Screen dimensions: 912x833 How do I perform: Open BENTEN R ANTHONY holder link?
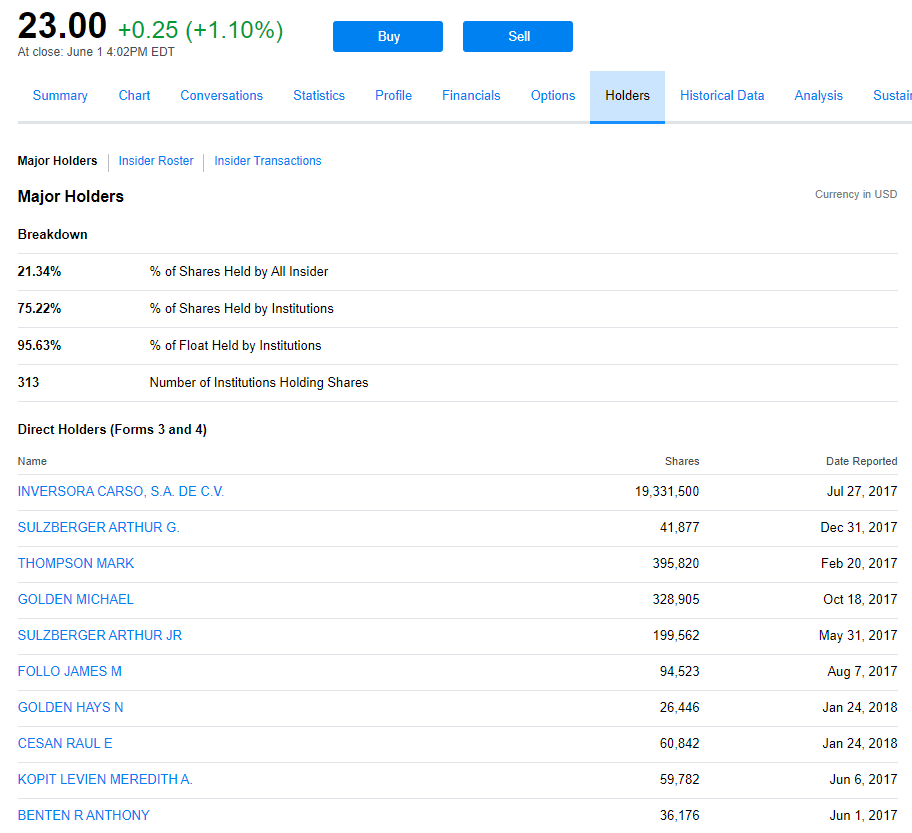click(x=84, y=816)
